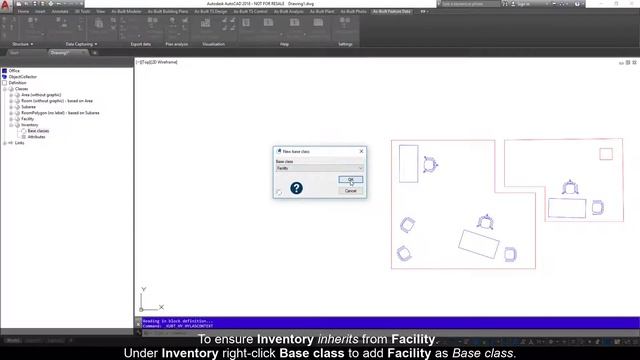Click the Plan analysis panel label

(x=177, y=44)
